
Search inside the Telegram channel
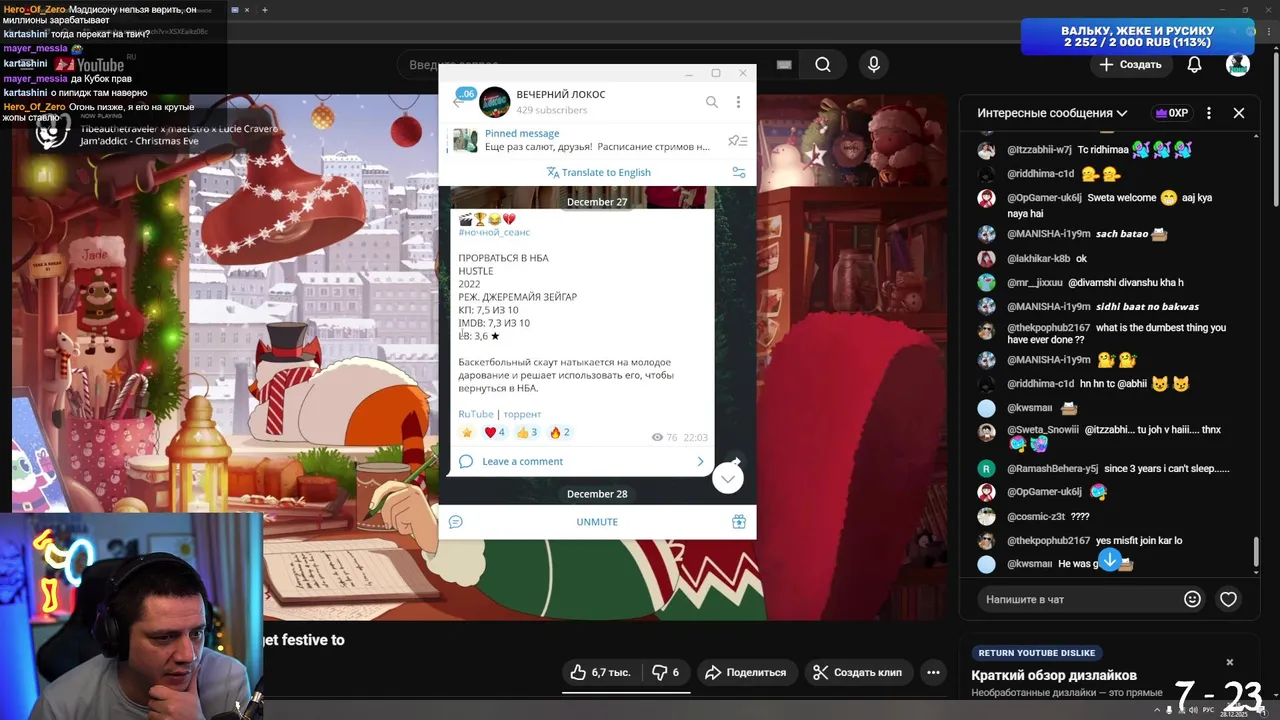(712, 102)
